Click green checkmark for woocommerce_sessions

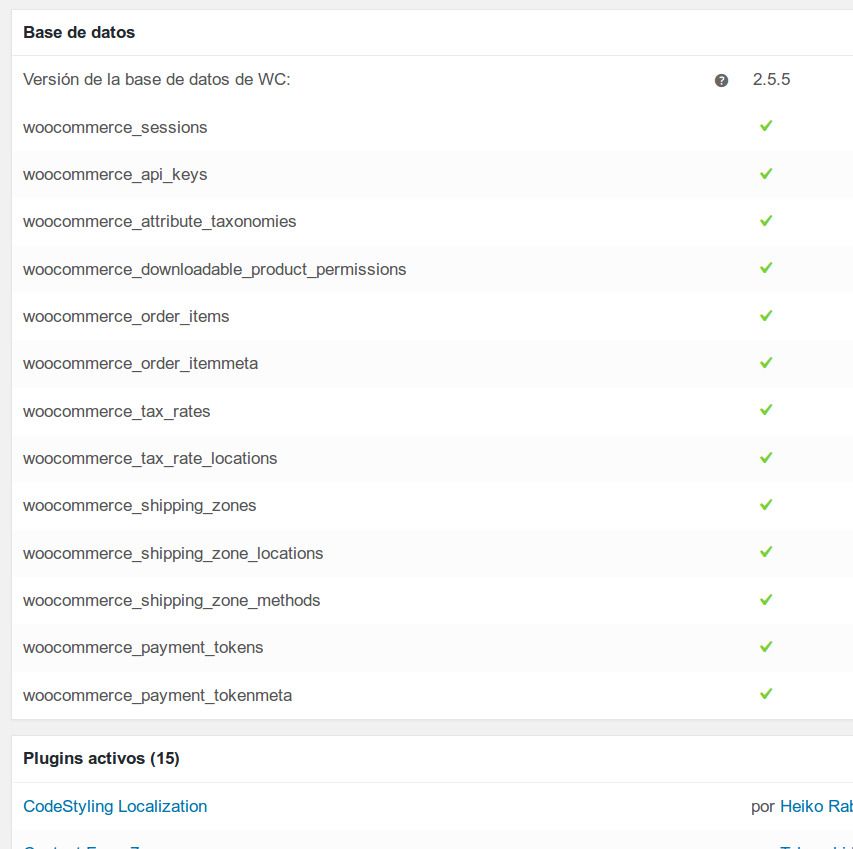[766, 126]
